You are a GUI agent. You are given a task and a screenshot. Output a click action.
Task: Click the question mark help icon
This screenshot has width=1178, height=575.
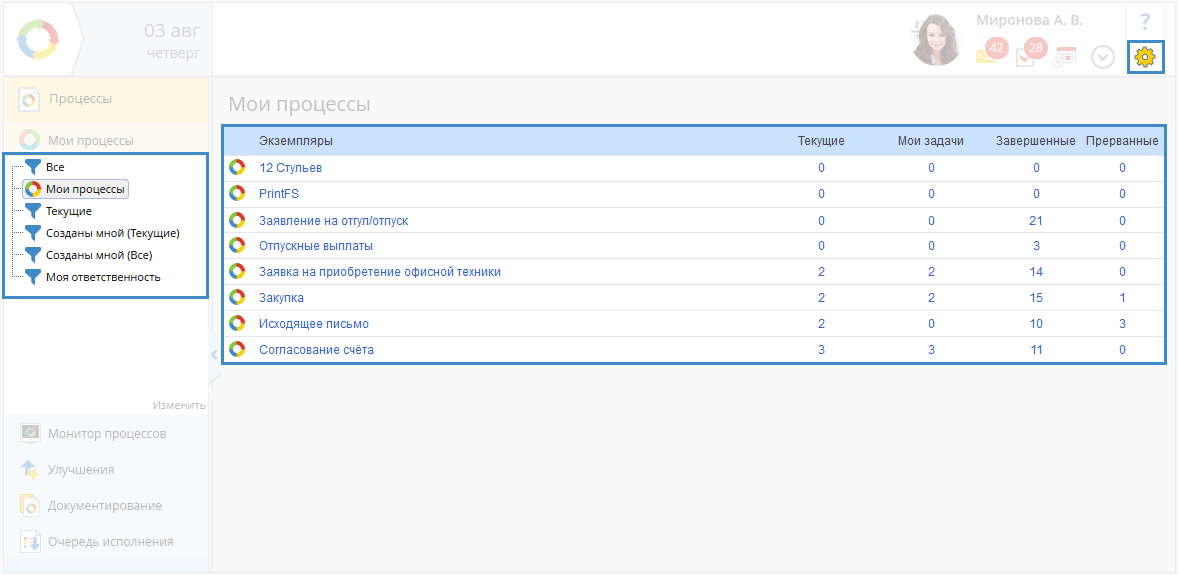point(1145,21)
